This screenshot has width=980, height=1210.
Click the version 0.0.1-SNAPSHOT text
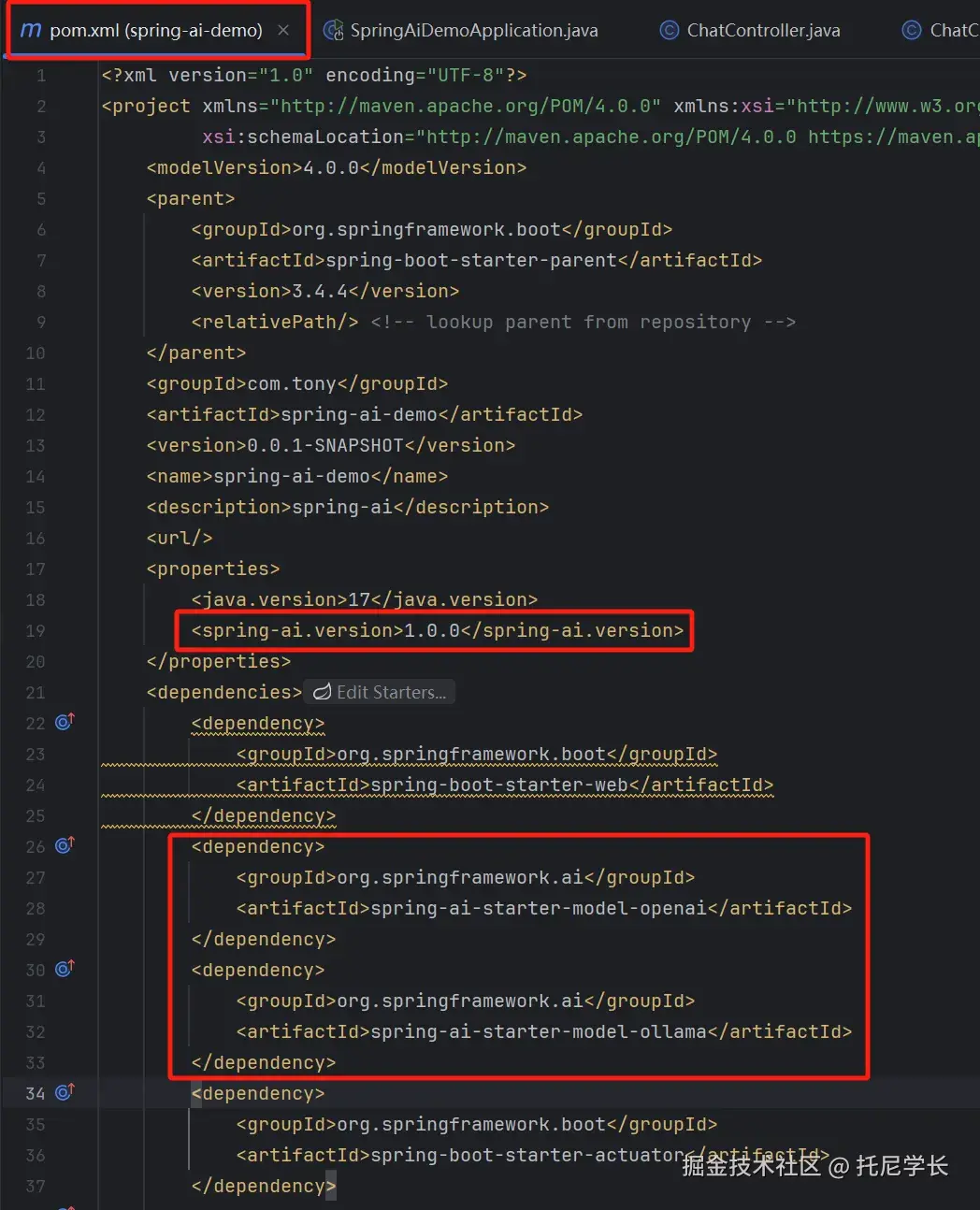tap(325, 445)
